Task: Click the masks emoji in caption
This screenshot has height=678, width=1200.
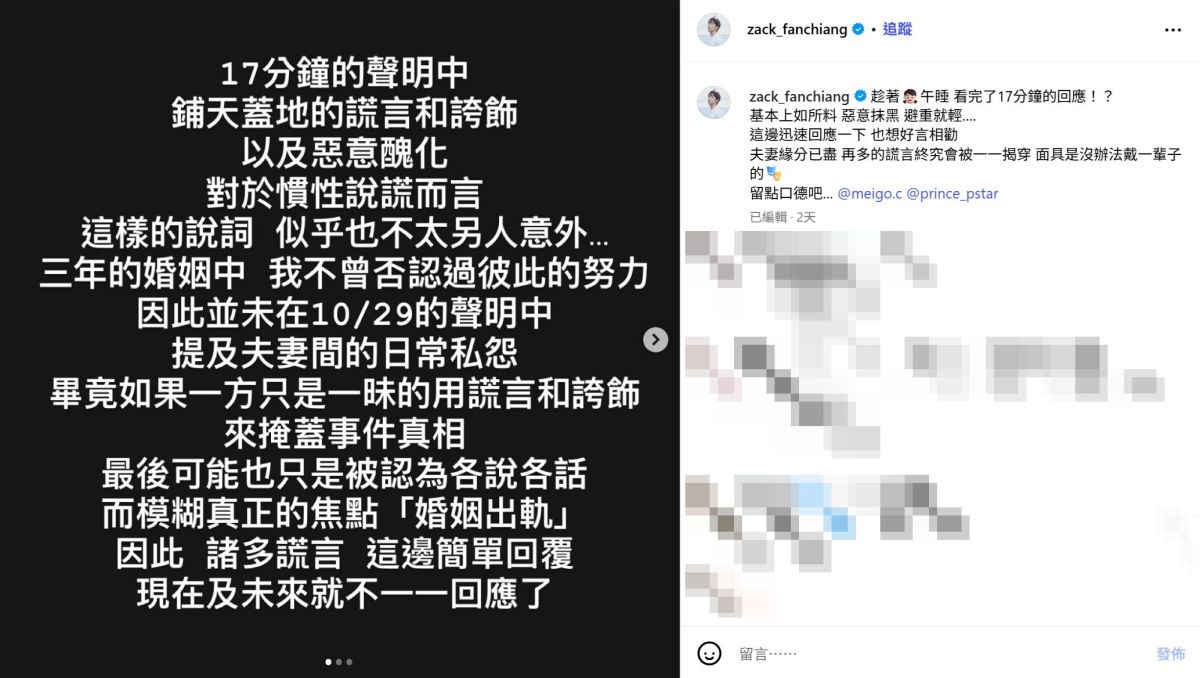Action: click(x=774, y=174)
